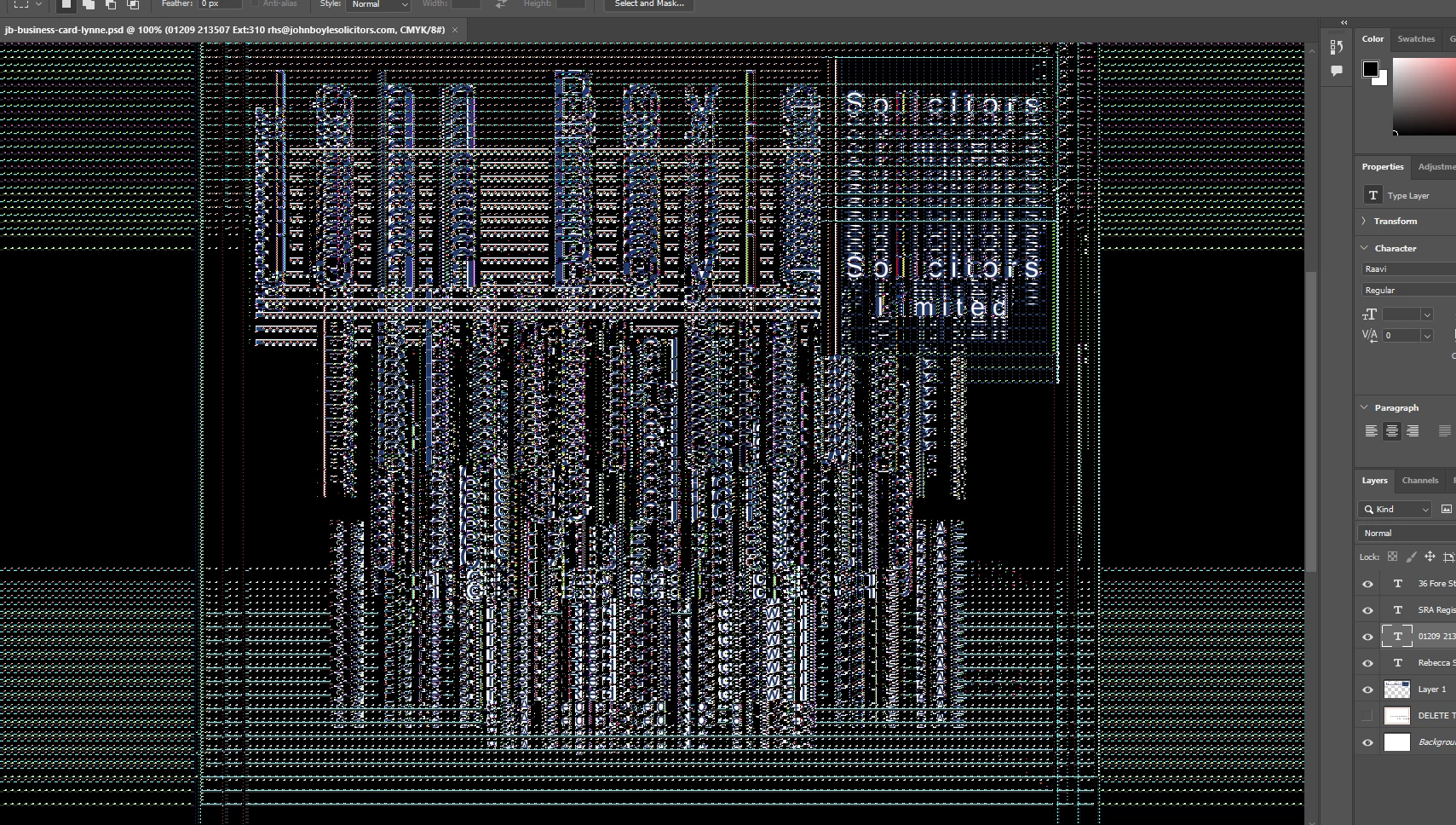Switch to the Color panel tab
Image resolution: width=1456 pixels, height=825 pixels.
(1373, 39)
